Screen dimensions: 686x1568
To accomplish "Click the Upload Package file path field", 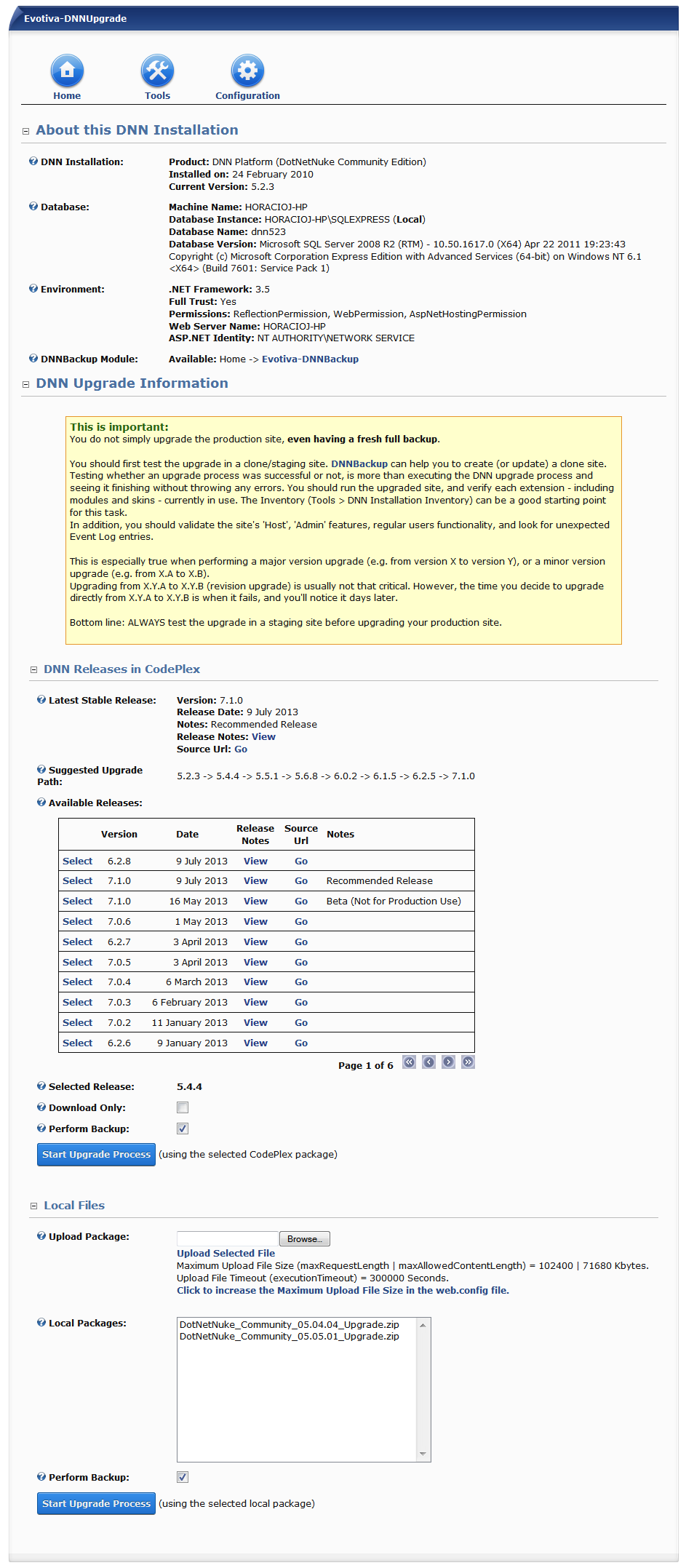I will click(228, 1238).
